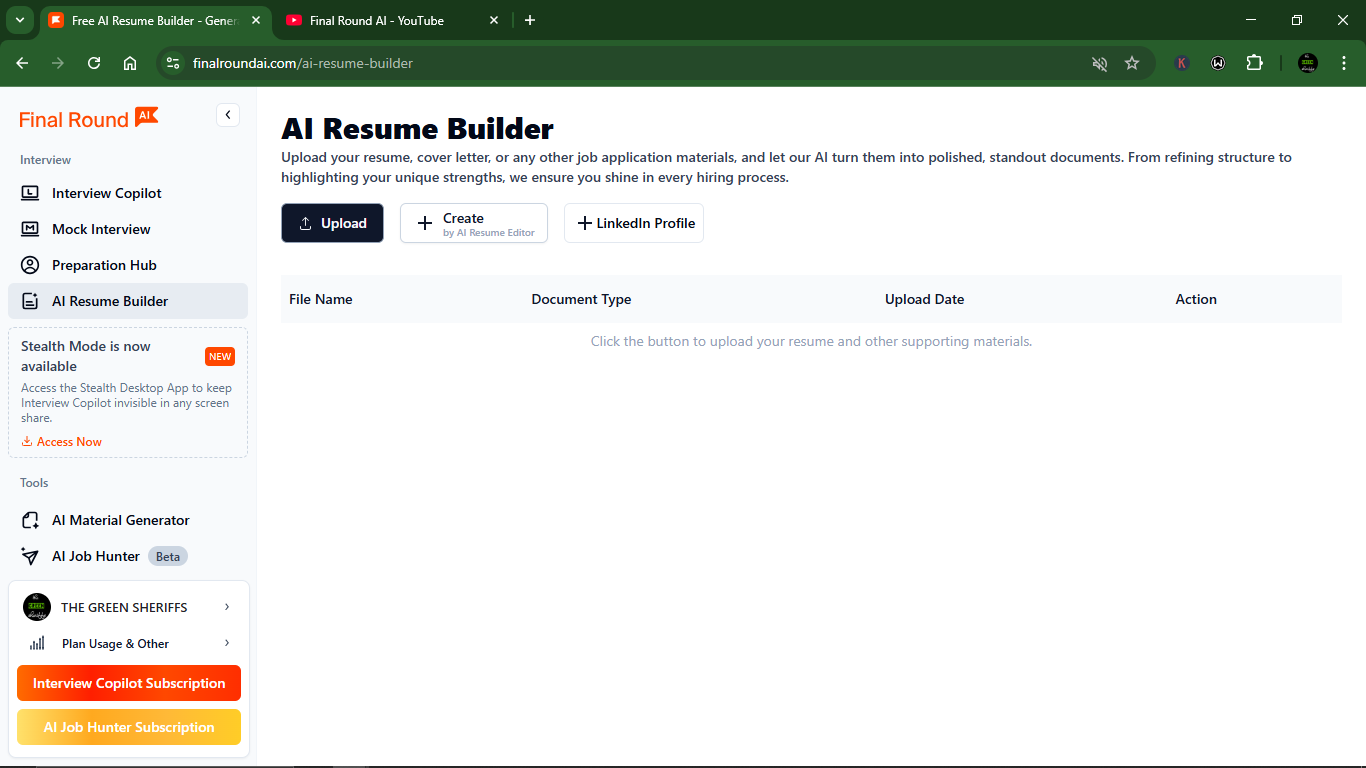
Task: Click the browser home icon
Action: click(x=130, y=63)
